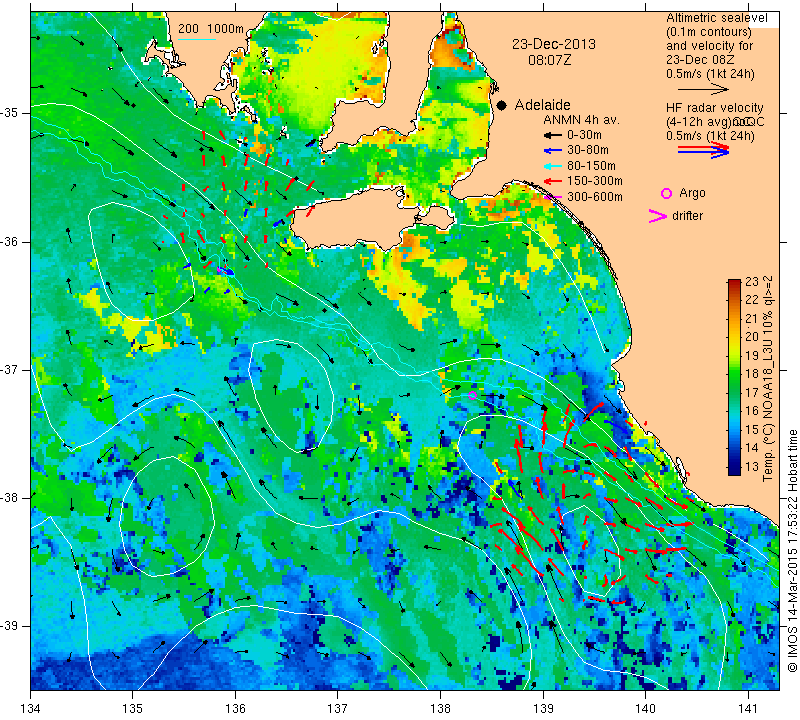Click the Adelaide city label

pos(542,105)
